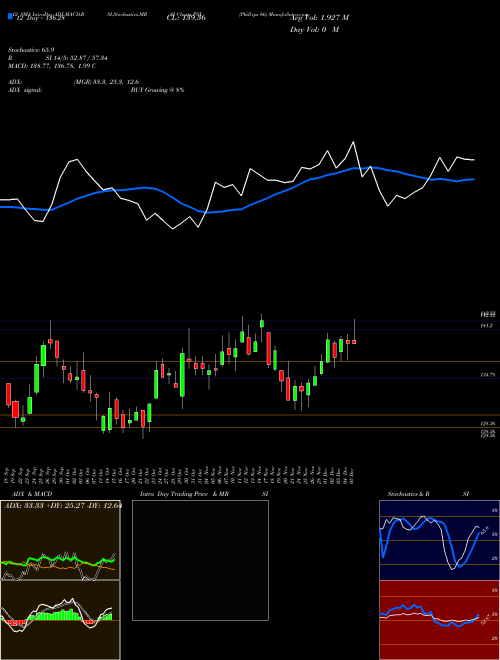Viewport: 500px width, 660px height.
Task: Select the 'Day Vol: 0 M' text
Action: pos(314,30)
